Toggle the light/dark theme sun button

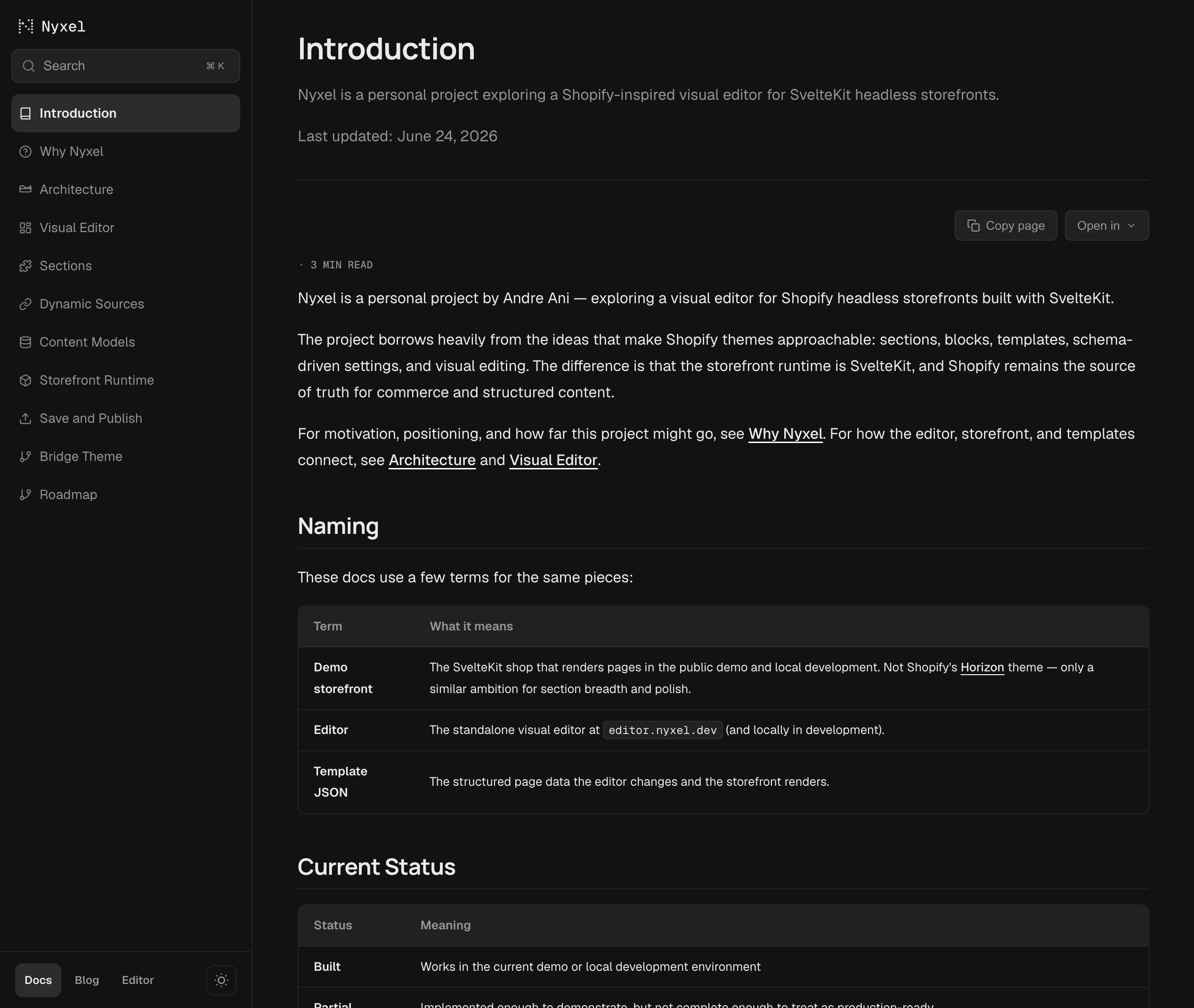(221, 980)
